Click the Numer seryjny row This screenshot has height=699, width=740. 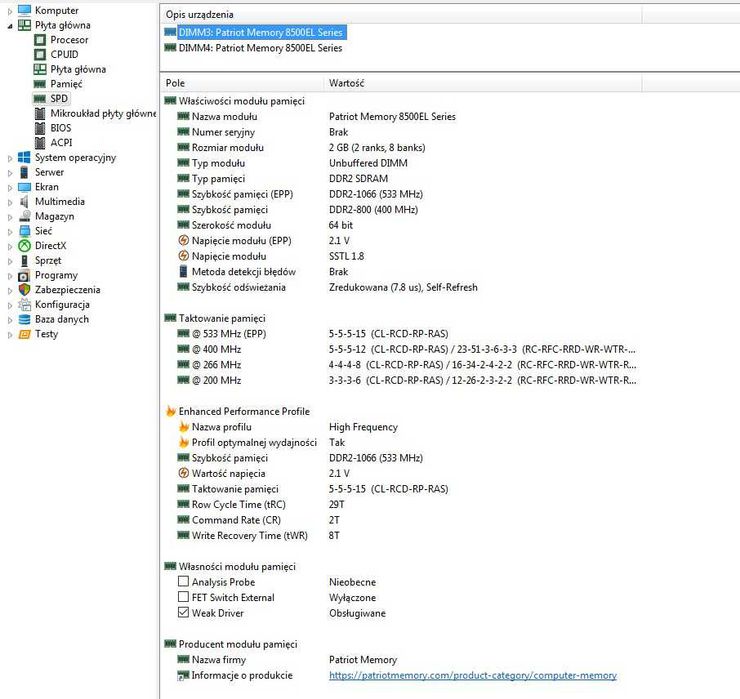[x=401, y=132]
